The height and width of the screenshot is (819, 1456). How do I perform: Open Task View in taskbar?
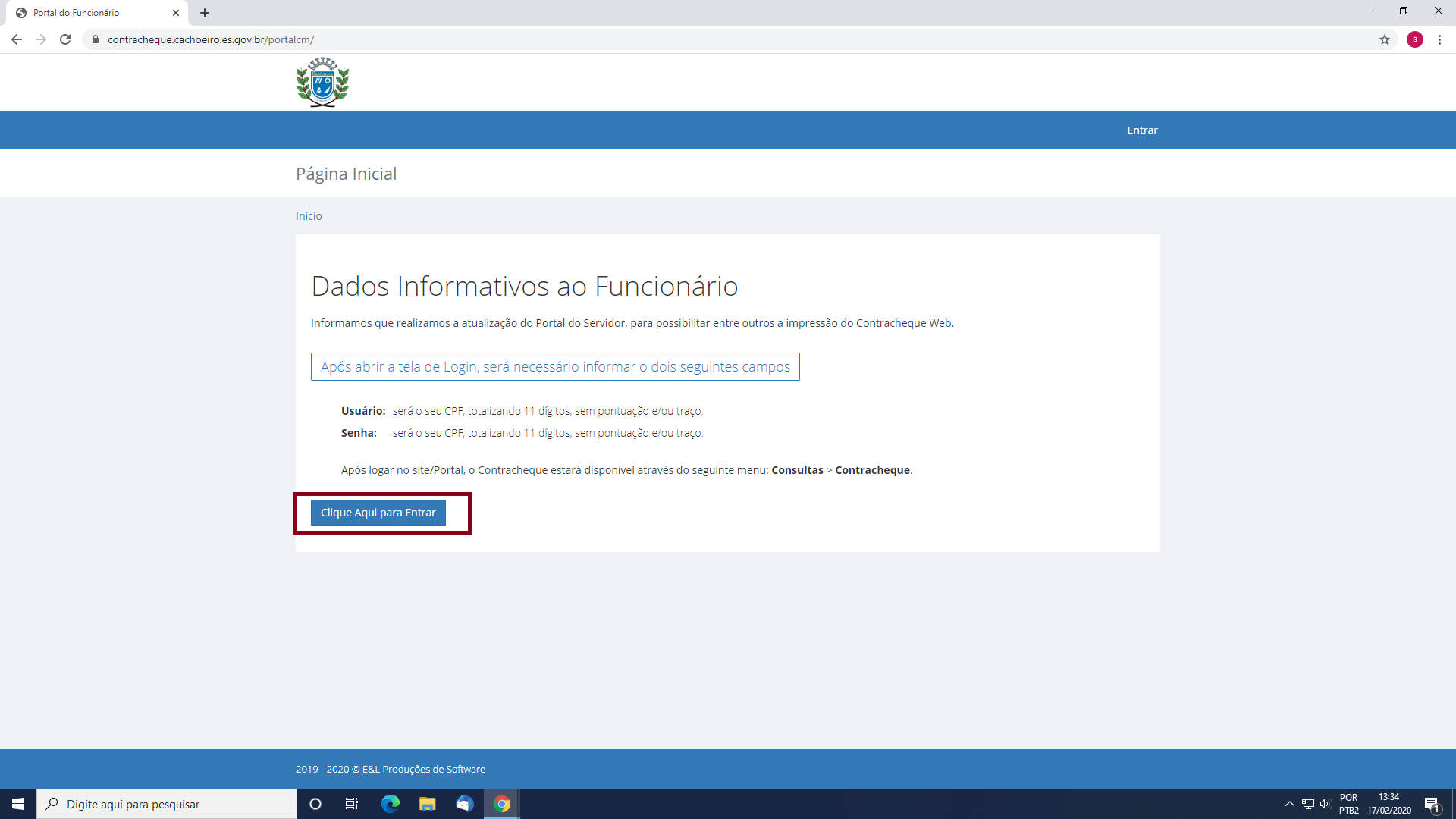352,804
